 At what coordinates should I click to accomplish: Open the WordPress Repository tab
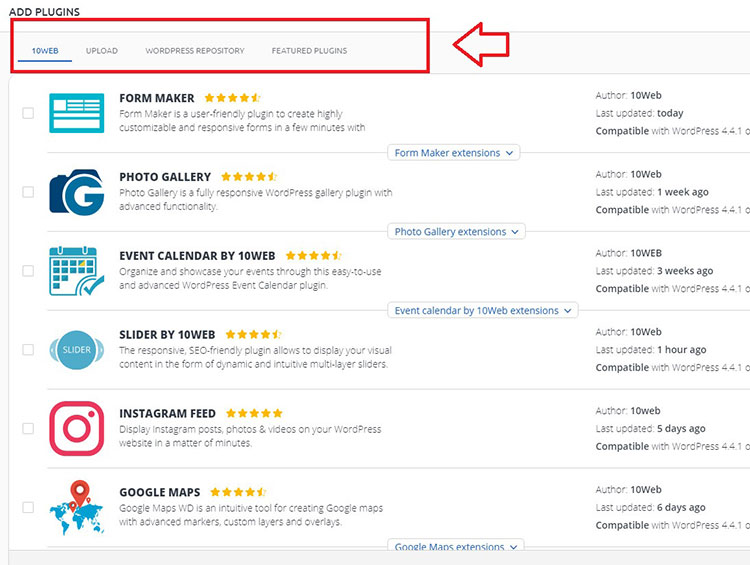point(195,51)
